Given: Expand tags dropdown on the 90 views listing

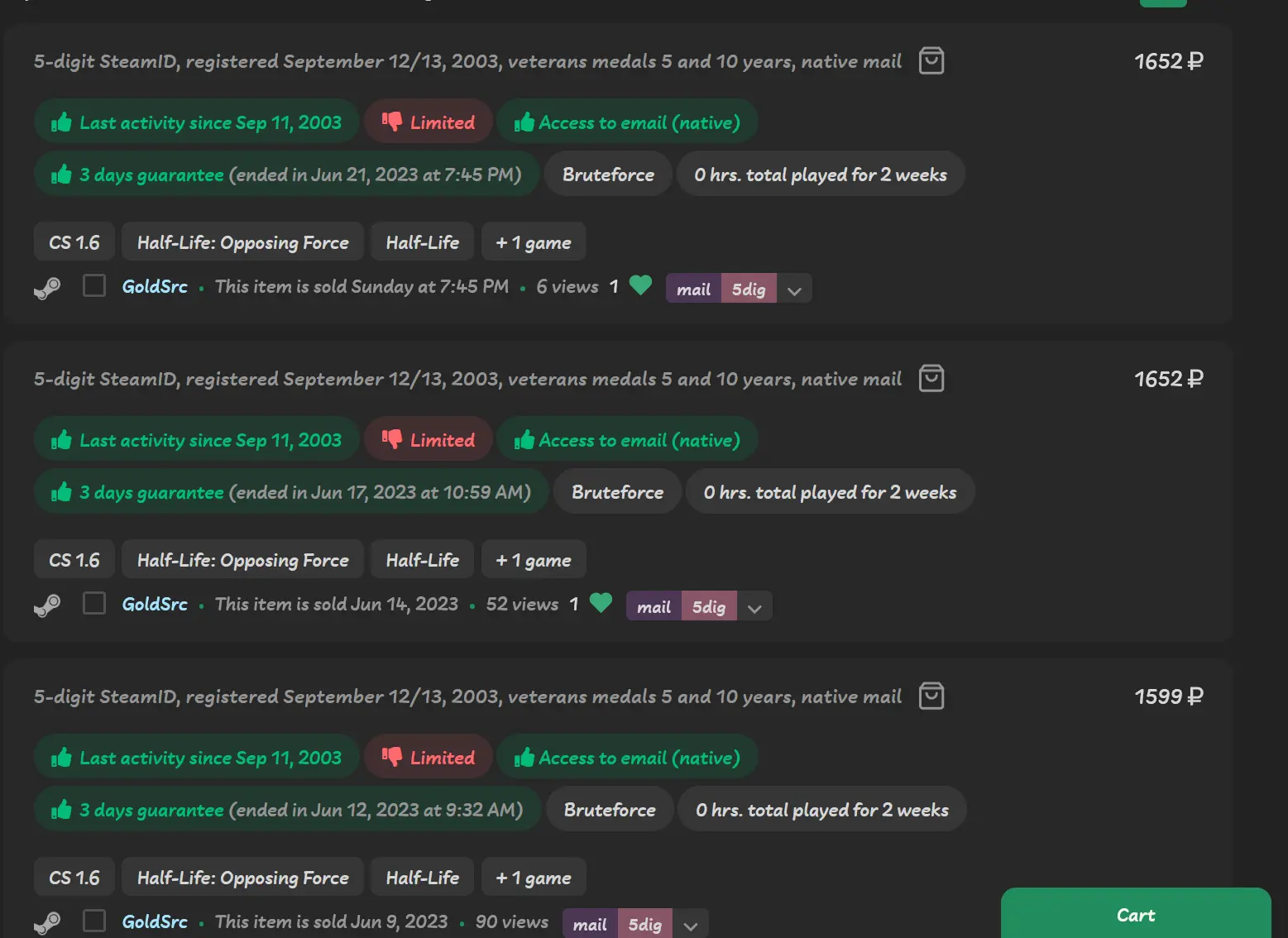Looking at the screenshot, I should click(691, 924).
